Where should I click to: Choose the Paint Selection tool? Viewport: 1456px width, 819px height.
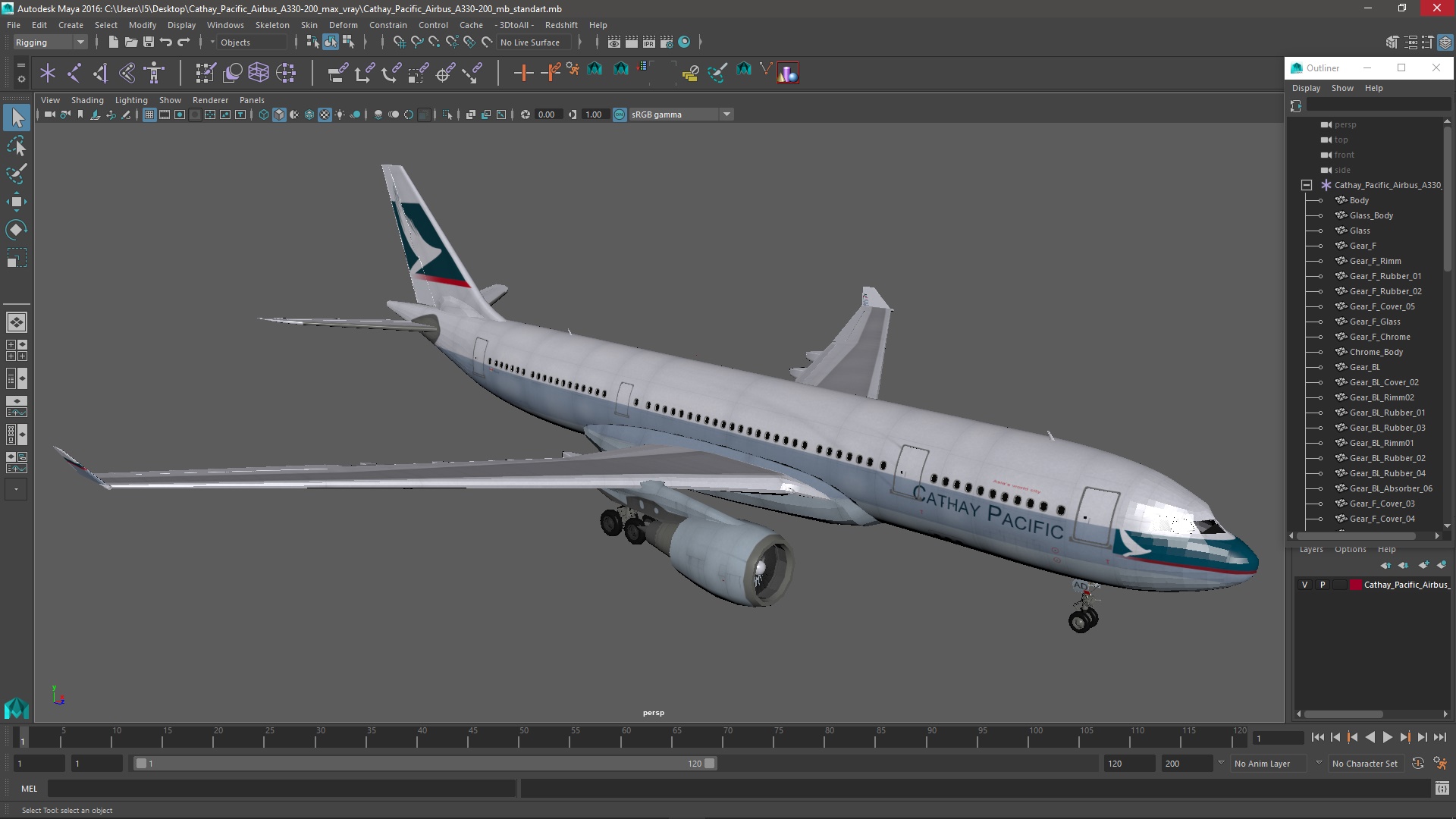point(17,174)
